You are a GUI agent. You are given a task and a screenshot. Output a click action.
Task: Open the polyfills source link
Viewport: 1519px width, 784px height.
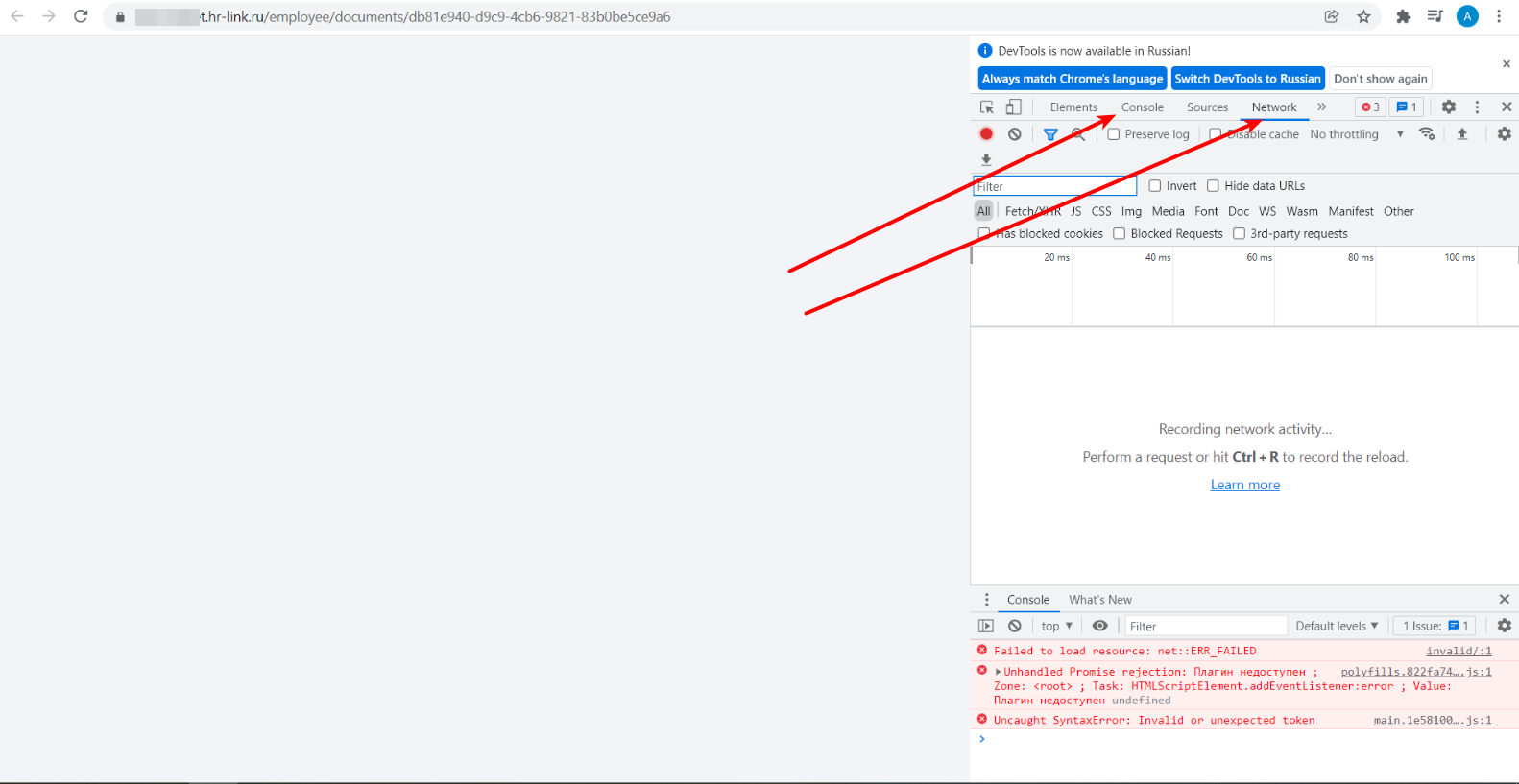pos(1416,672)
